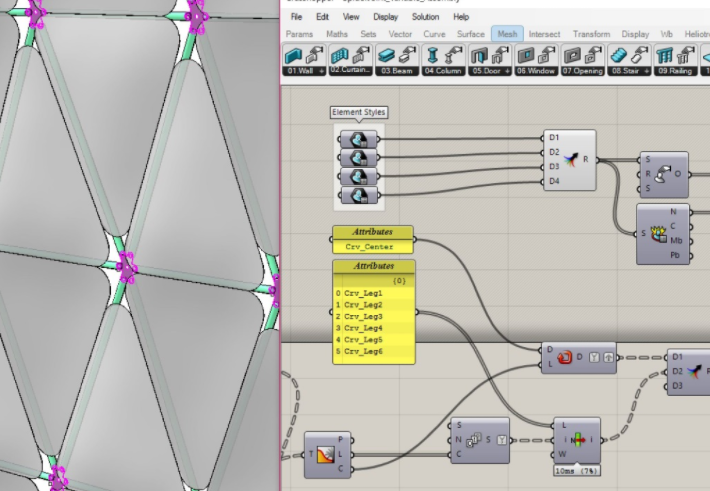Image resolution: width=710 pixels, height=491 pixels.
Task: Select the second Element Styles parameter node
Action: (359, 158)
